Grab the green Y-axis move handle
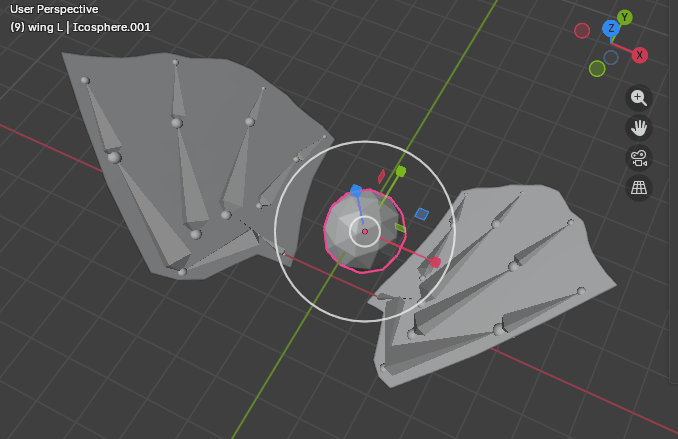 click(401, 172)
